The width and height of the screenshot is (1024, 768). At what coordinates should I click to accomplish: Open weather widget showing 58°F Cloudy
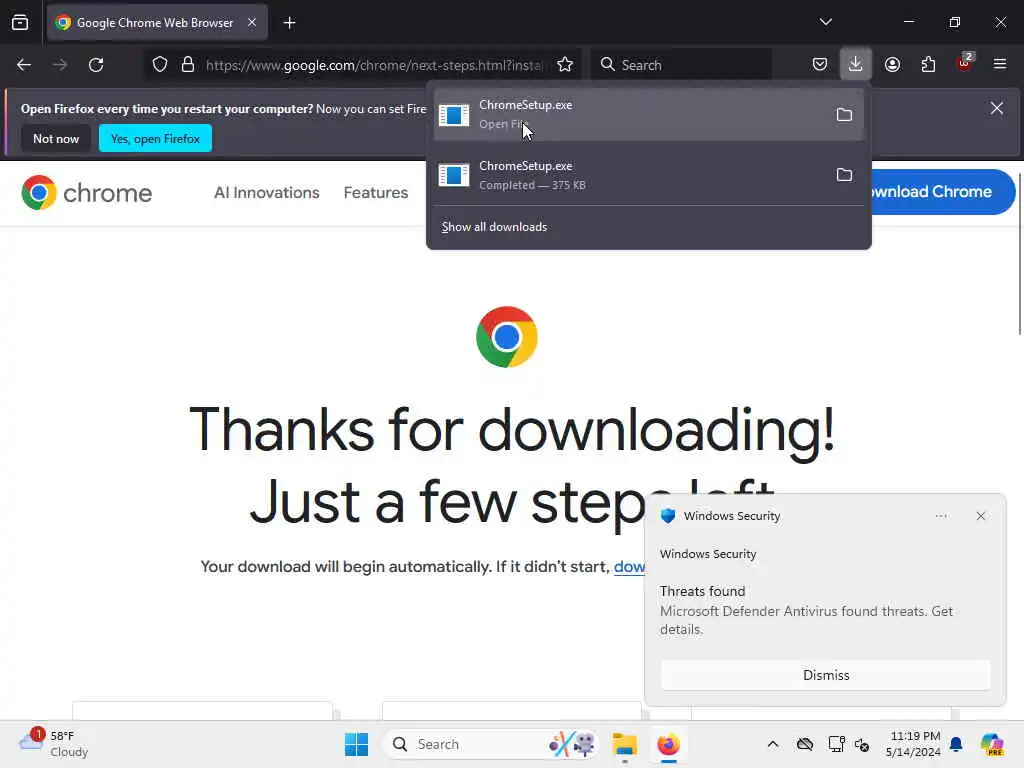tap(54, 744)
